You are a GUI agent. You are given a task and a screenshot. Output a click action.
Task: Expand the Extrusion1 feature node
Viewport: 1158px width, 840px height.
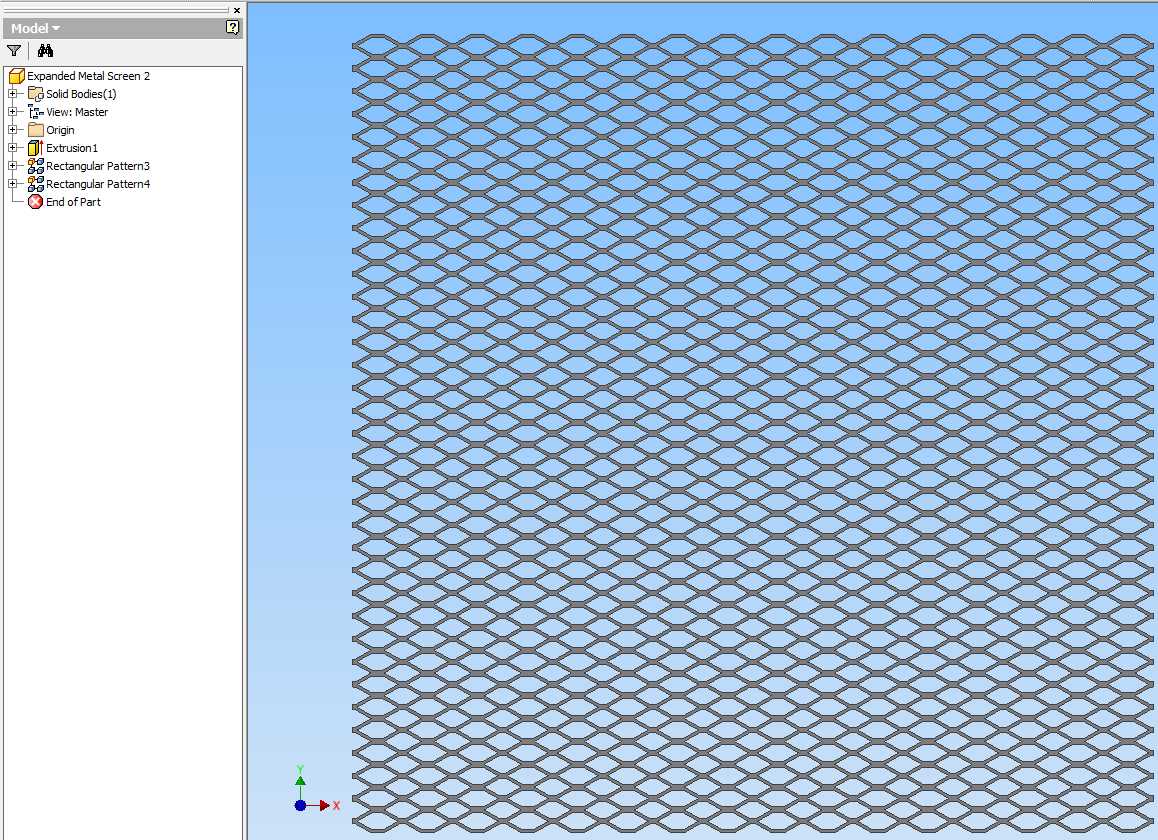click(x=12, y=148)
